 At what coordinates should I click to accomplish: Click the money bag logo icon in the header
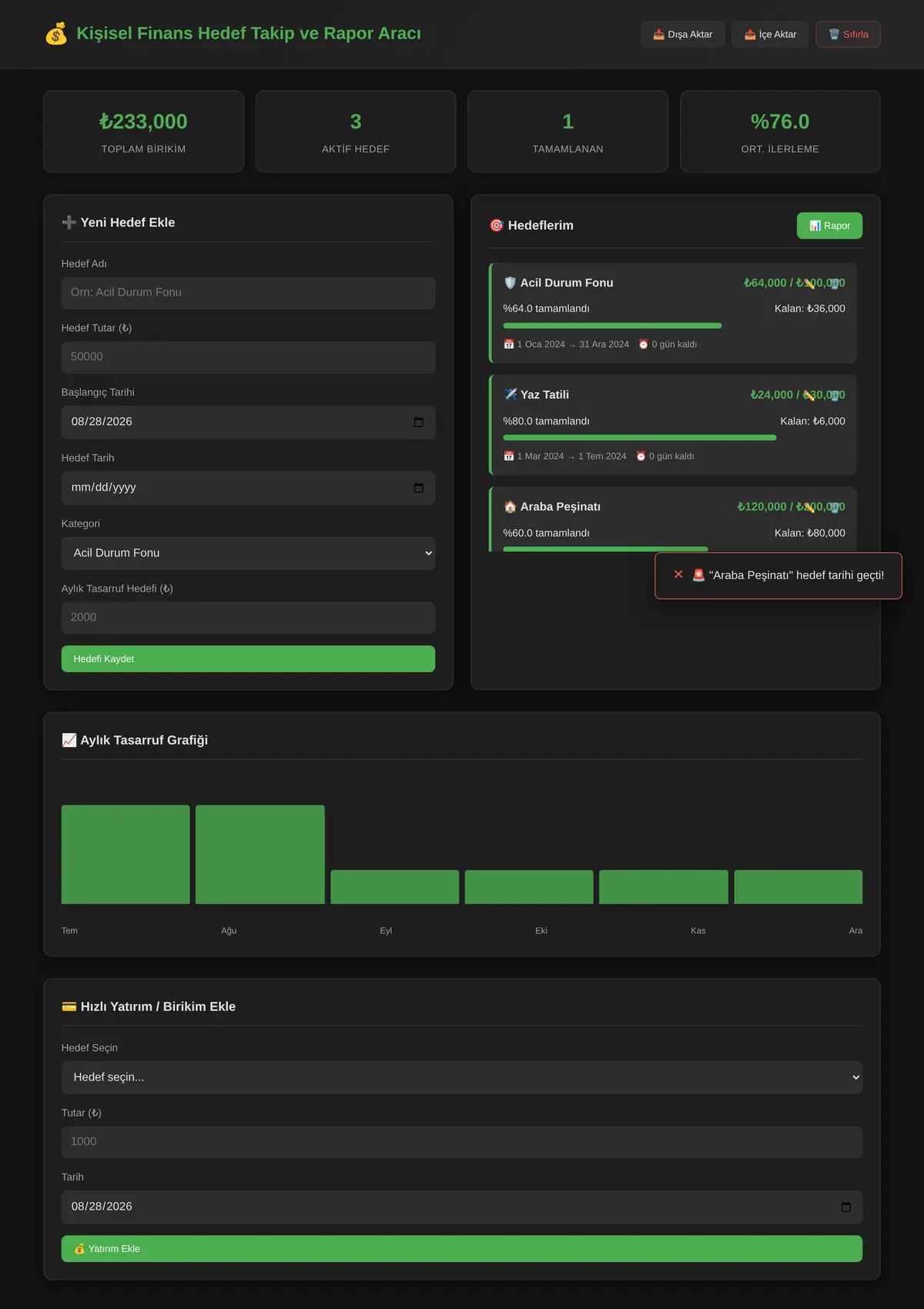coord(56,34)
